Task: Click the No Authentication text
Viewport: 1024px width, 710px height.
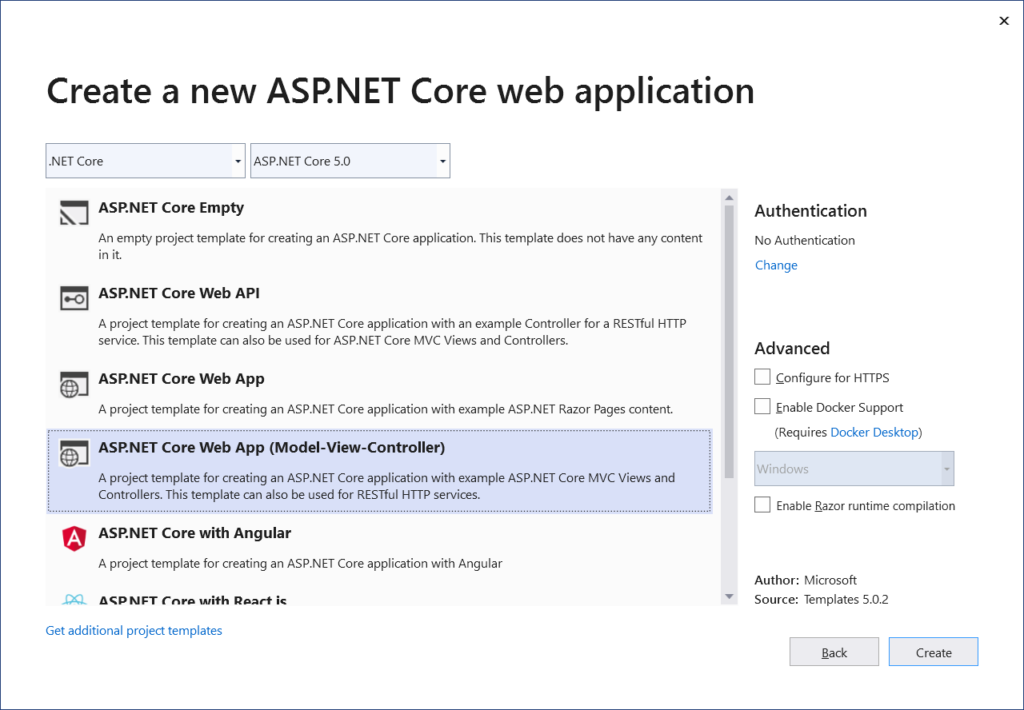Action: click(805, 240)
